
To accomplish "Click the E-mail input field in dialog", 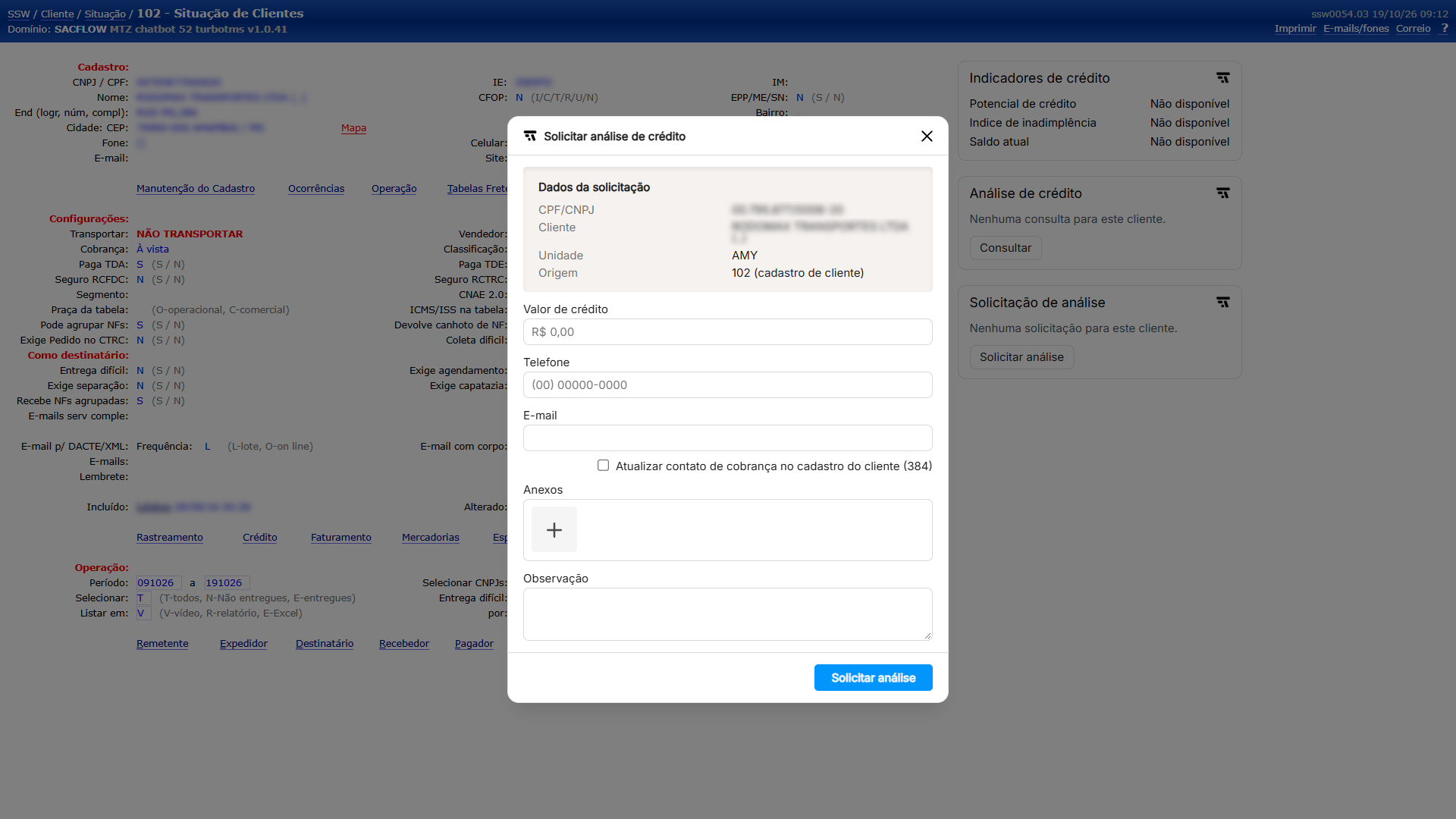I will pos(728,438).
